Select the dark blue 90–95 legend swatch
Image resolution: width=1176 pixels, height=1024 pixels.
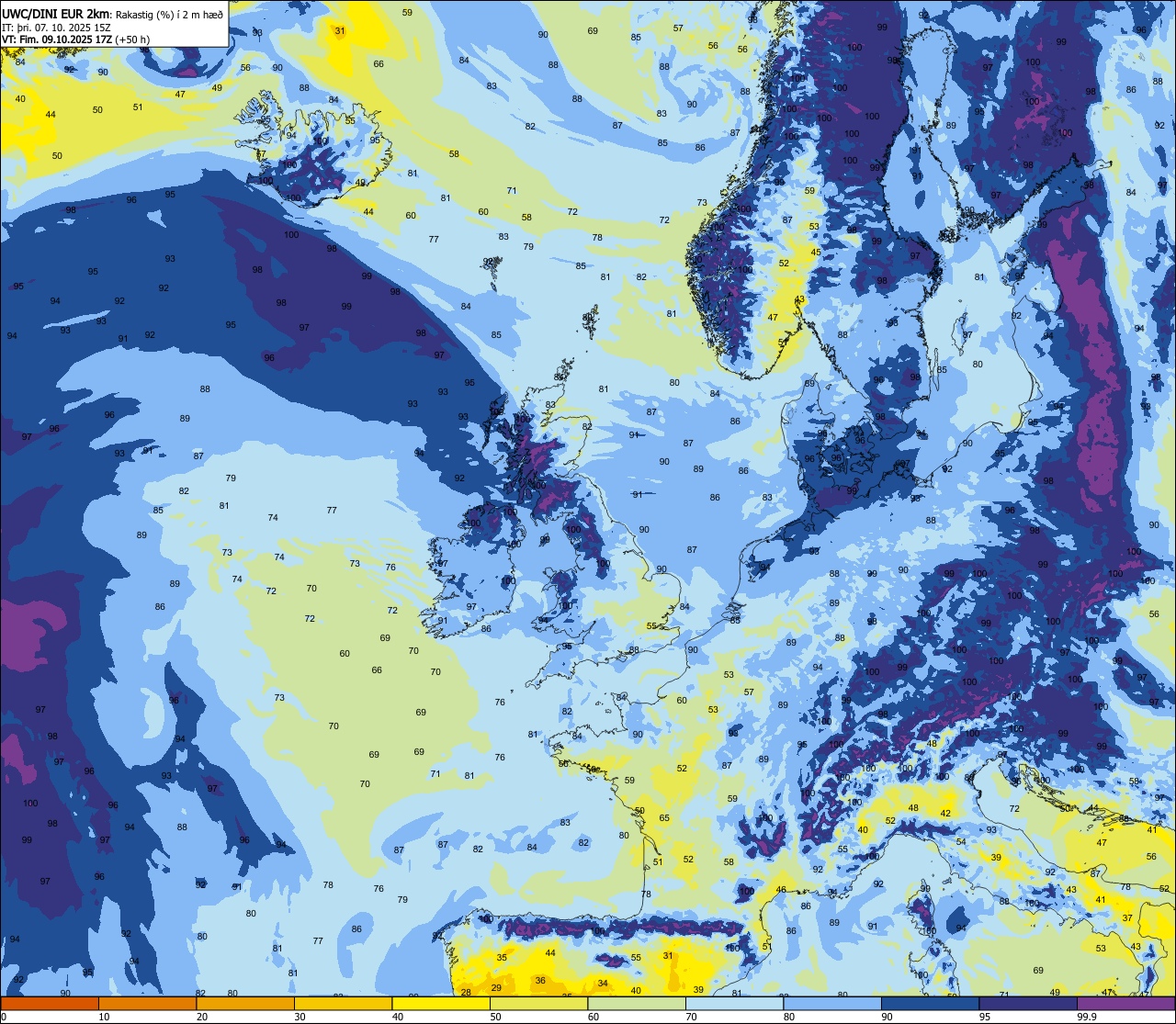930,1003
